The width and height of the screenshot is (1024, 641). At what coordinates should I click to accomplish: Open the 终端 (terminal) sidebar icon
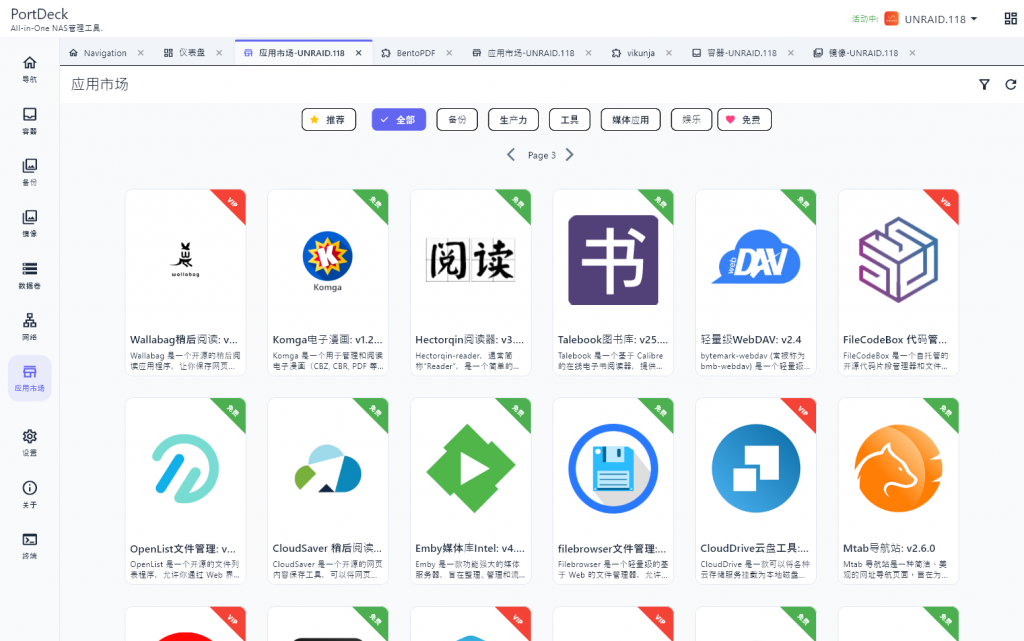coord(30,545)
